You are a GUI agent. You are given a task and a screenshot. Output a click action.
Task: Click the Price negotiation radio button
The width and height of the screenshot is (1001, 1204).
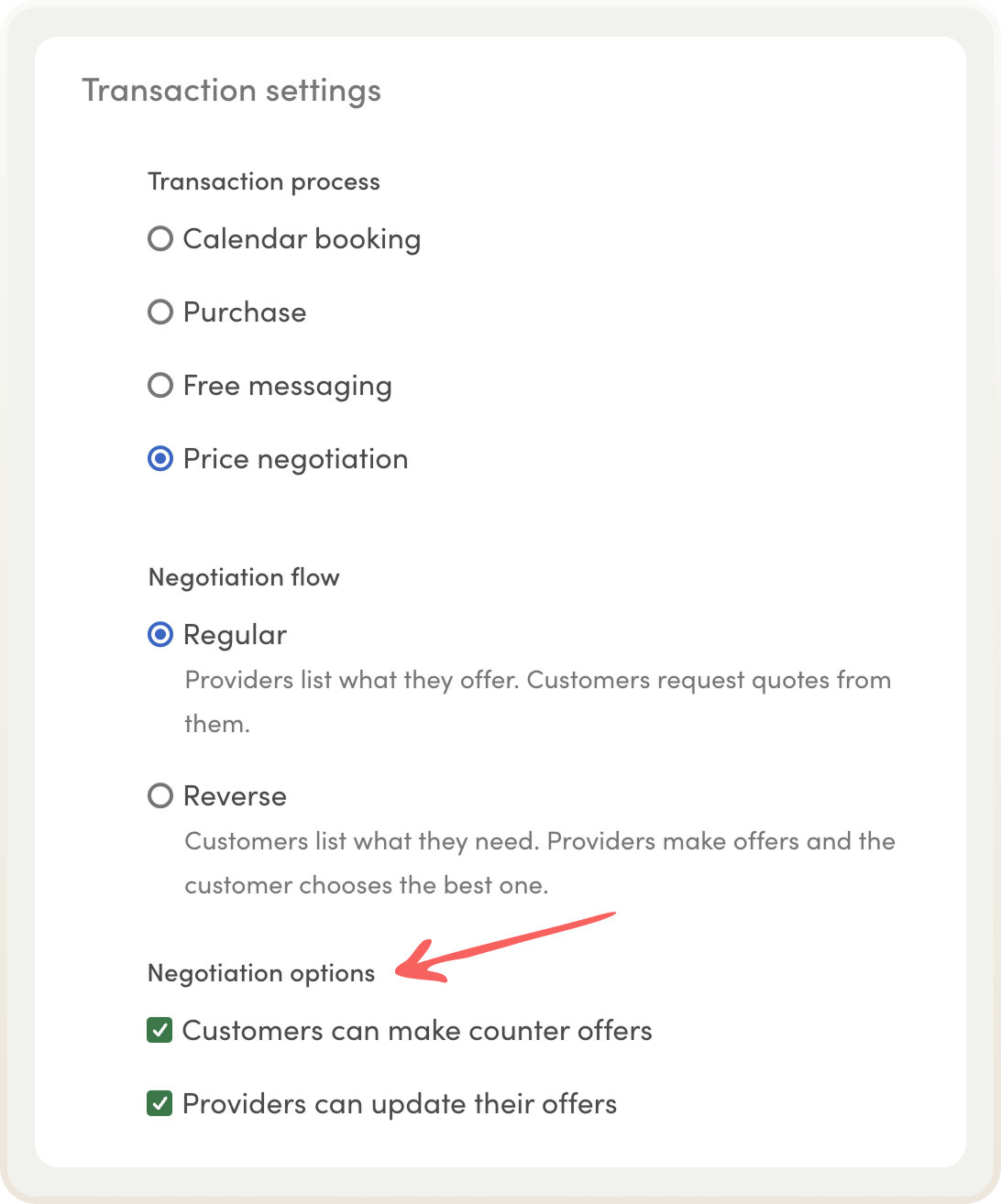160,459
